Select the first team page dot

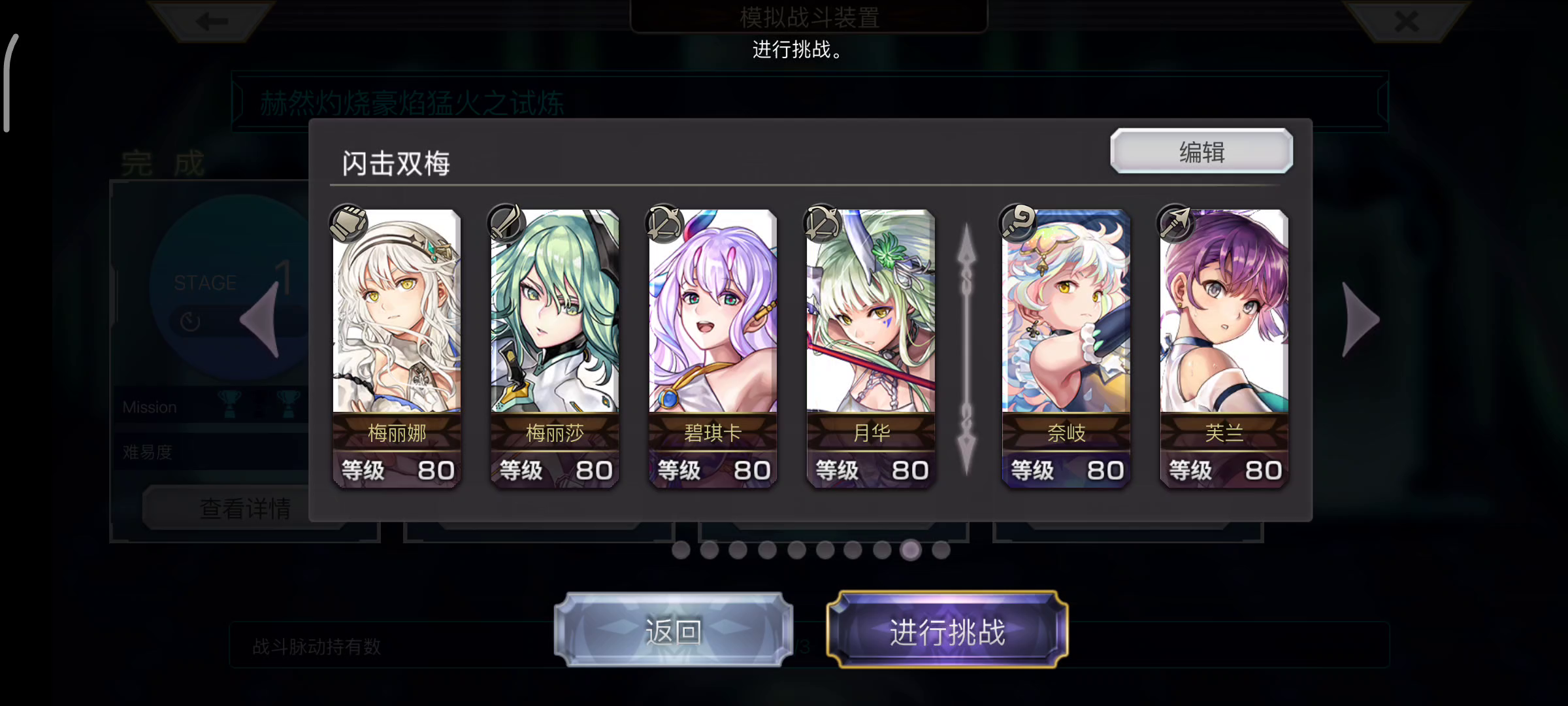[681, 550]
